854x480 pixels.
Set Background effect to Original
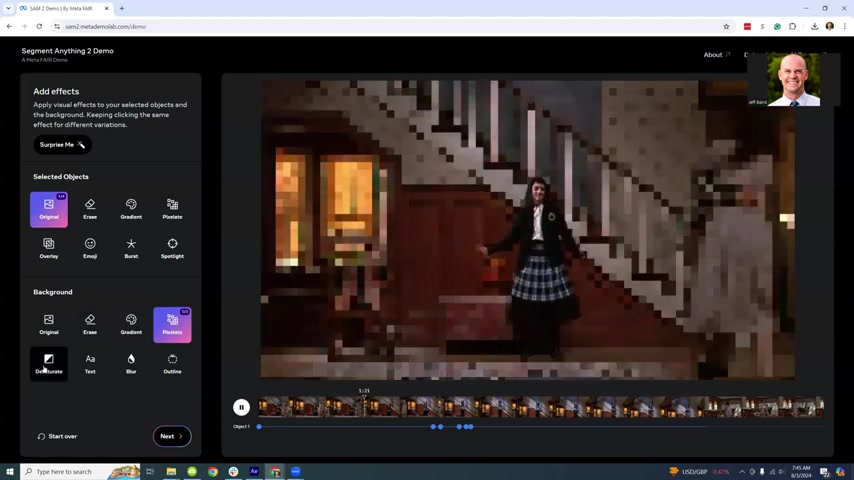pyautogui.click(x=49, y=325)
